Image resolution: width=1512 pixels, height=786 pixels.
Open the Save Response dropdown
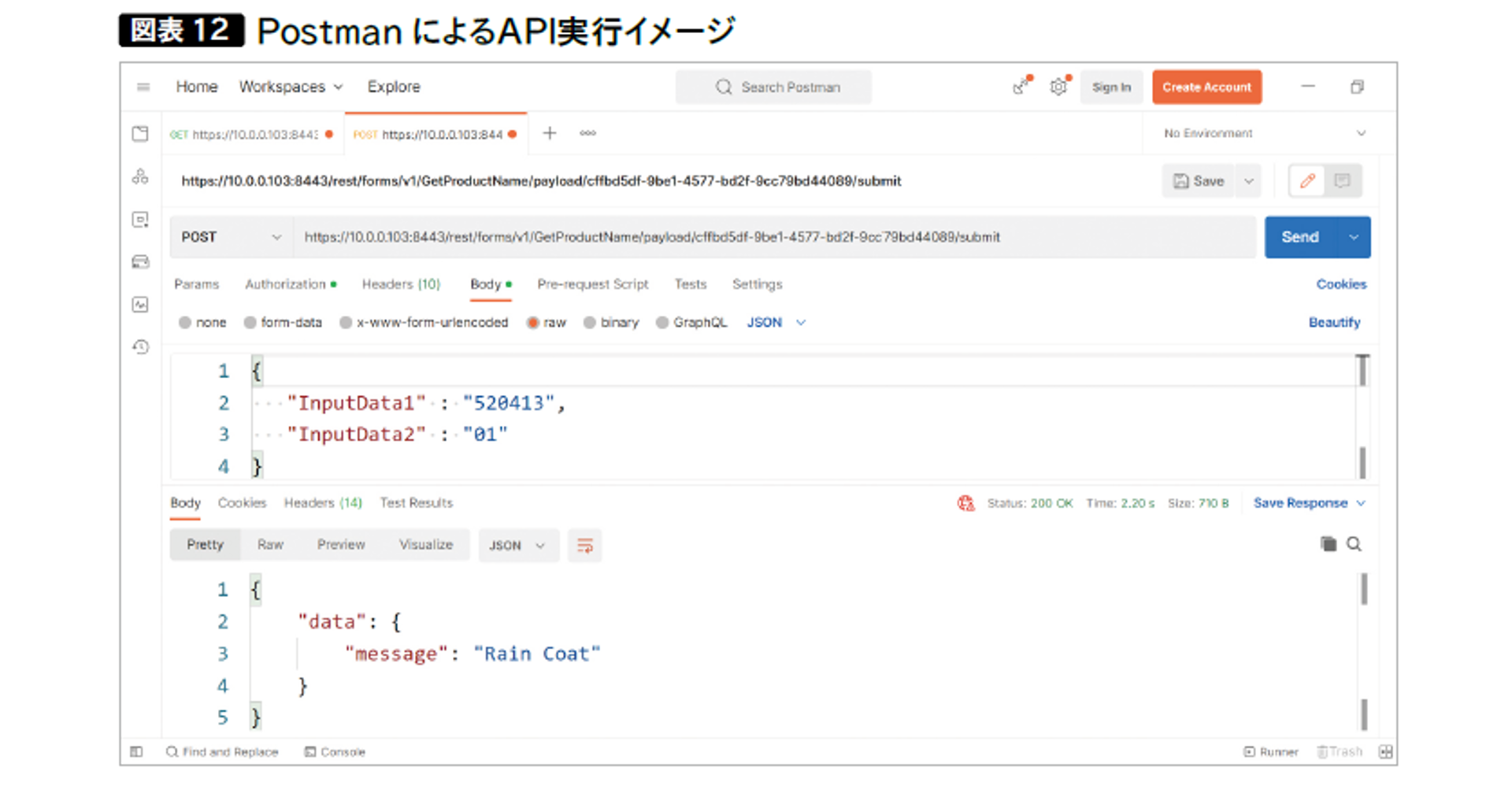[1309, 502]
